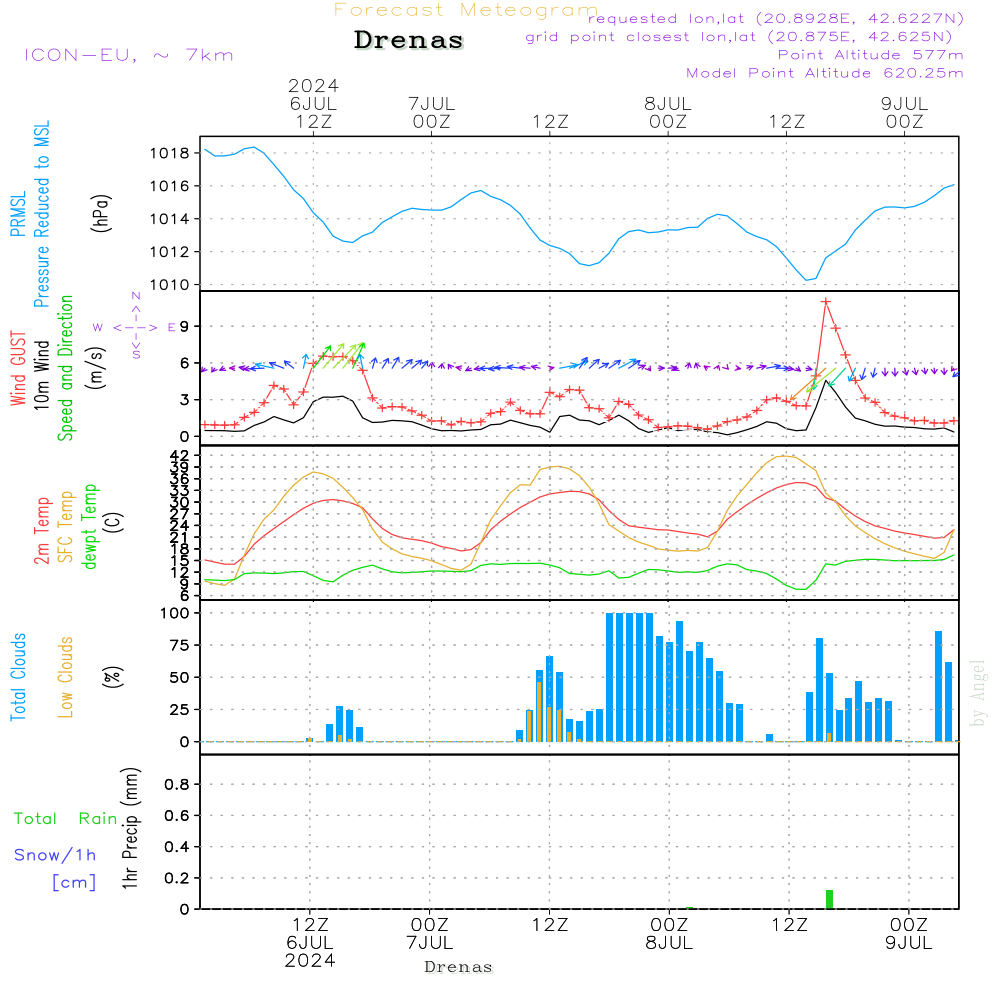The width and height of the screenshot is (1000, 1000).
Task: Click the "(C)" temperature unit label
Action: [x=114, y=522]
